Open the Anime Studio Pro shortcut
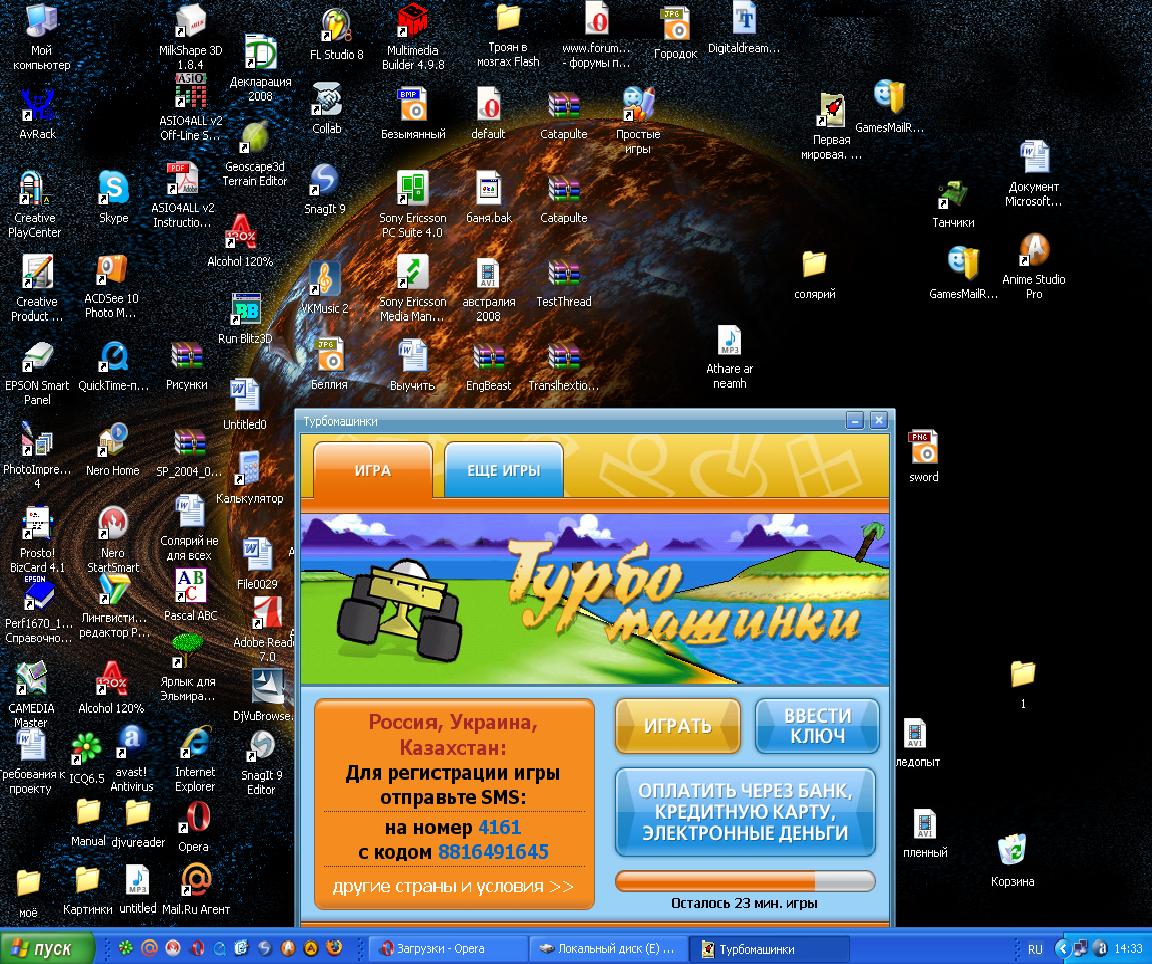 pos(1034,252)
